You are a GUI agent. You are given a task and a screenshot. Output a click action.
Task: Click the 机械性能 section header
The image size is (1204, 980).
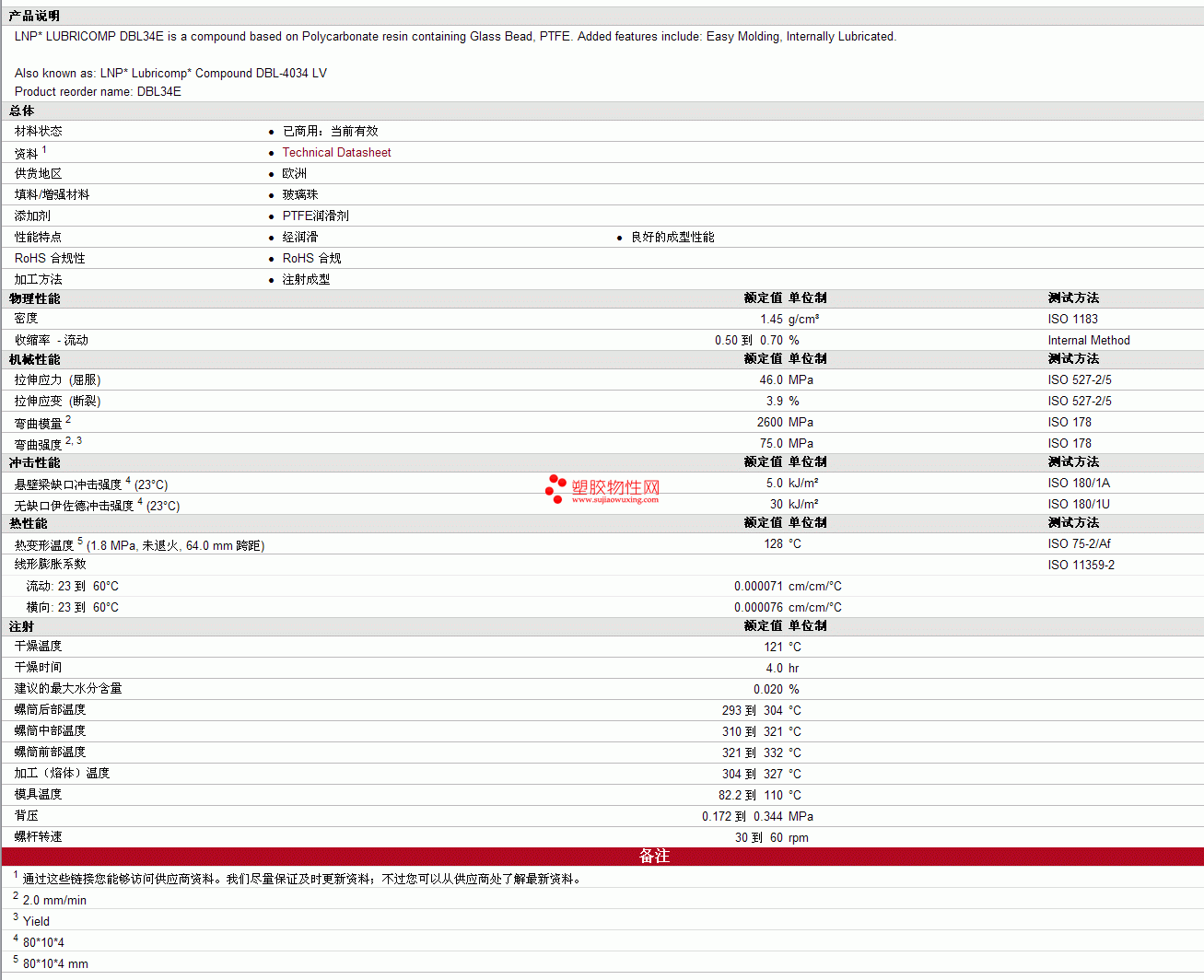click(34, 359)
